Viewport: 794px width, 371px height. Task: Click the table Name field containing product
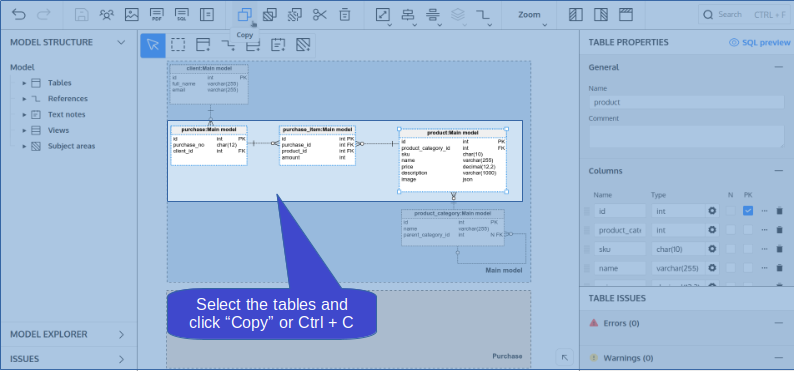pos(686,102)
